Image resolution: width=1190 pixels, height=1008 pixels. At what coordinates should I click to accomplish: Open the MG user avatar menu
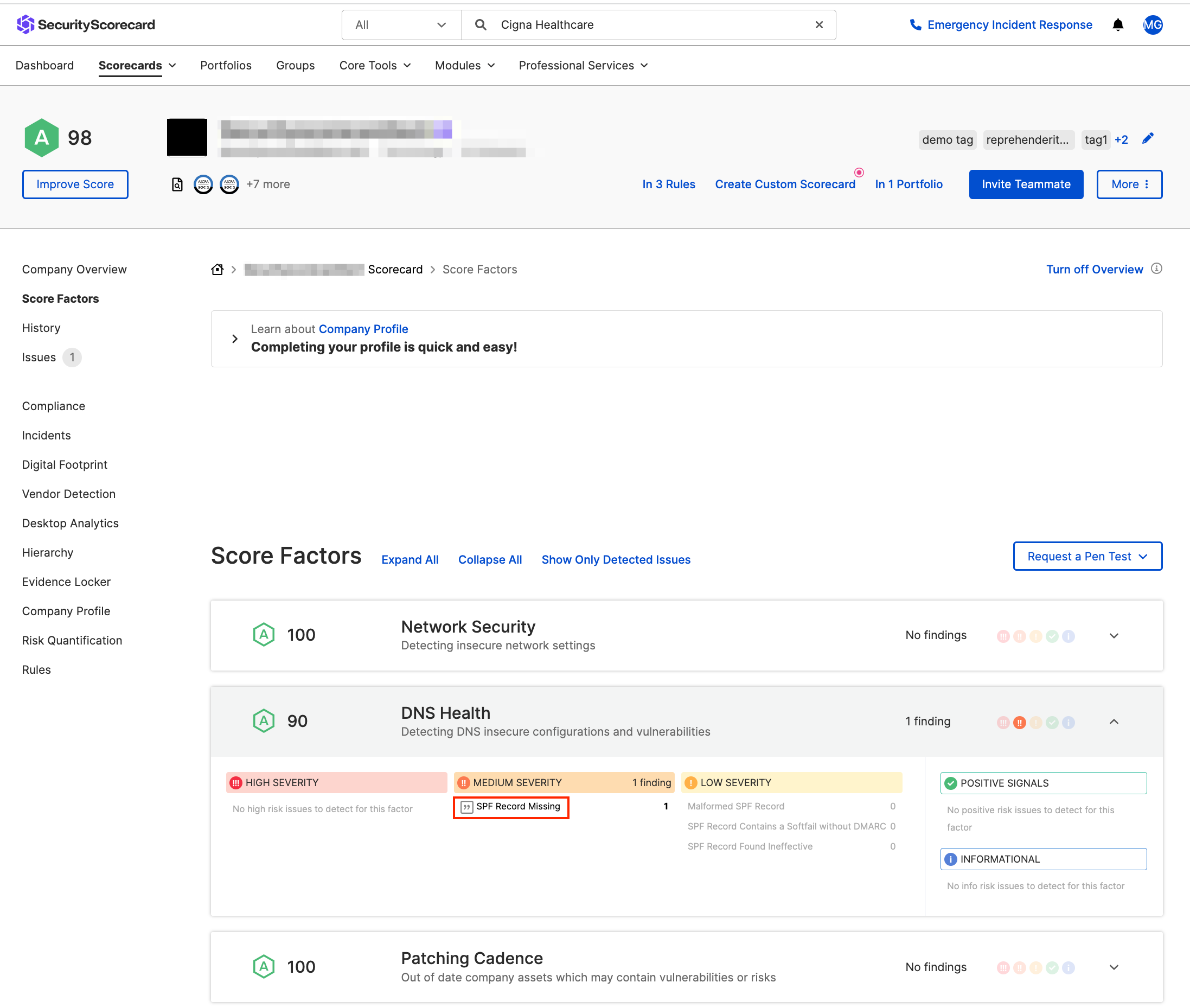pyautogui.click(x=1152, y=24)
